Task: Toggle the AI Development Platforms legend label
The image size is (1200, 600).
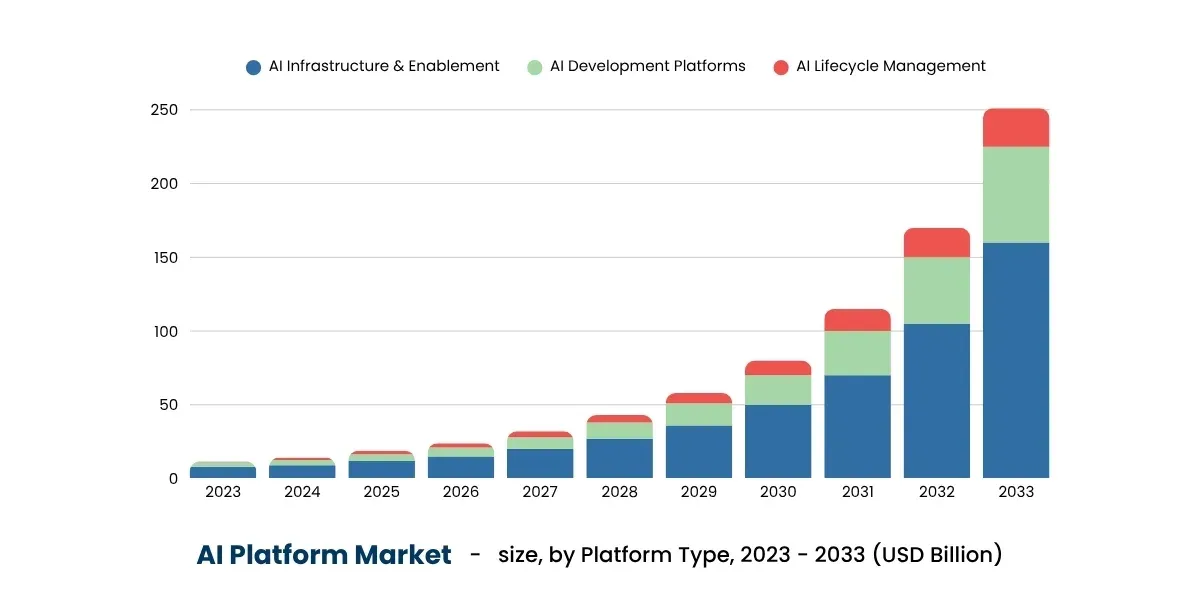Action: click(648, 66)
